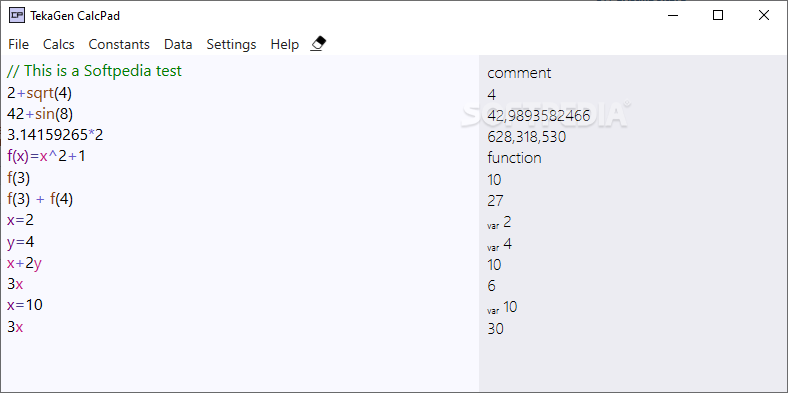788x393 pixels.
Task: Click the result 6
Action: [x=491, y=286]
